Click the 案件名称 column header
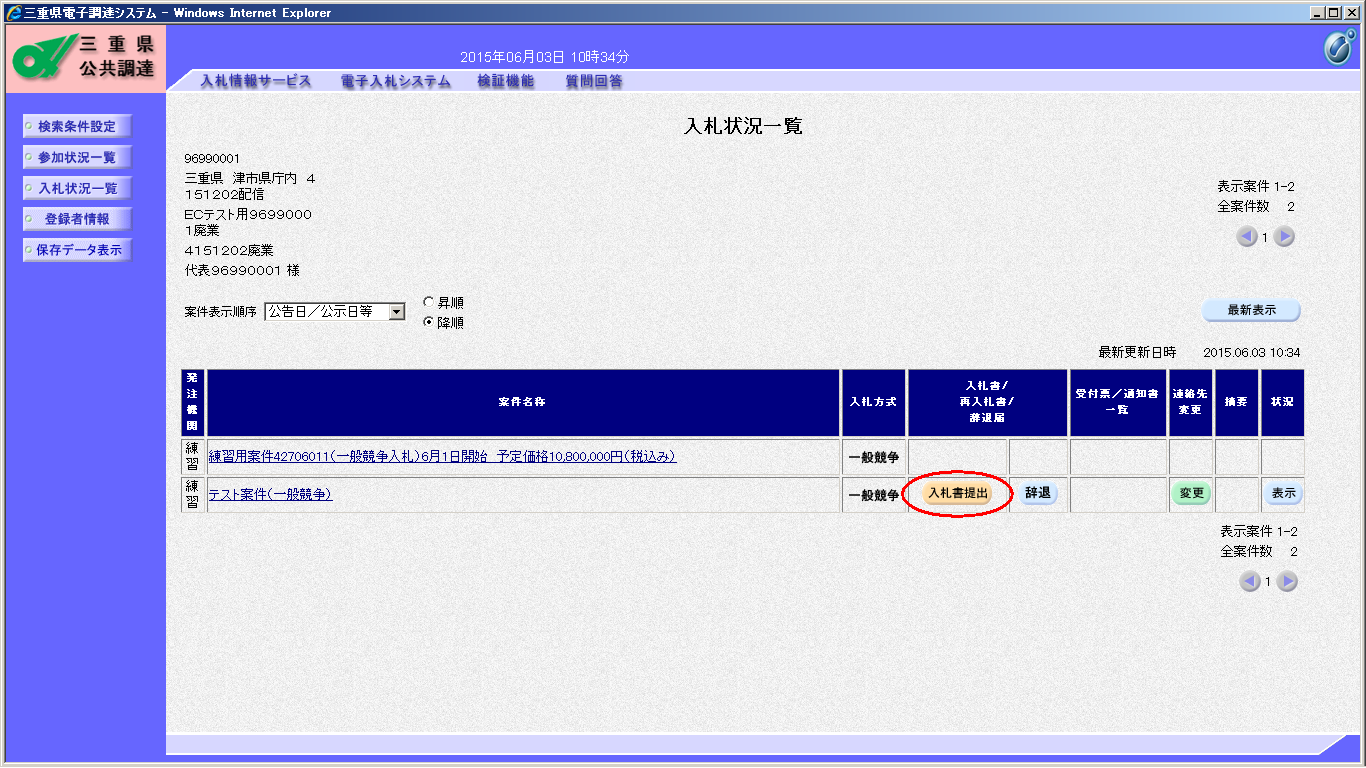Image resolution: width=1366 pixels, height=768 pixels. (x=523, y=402)
